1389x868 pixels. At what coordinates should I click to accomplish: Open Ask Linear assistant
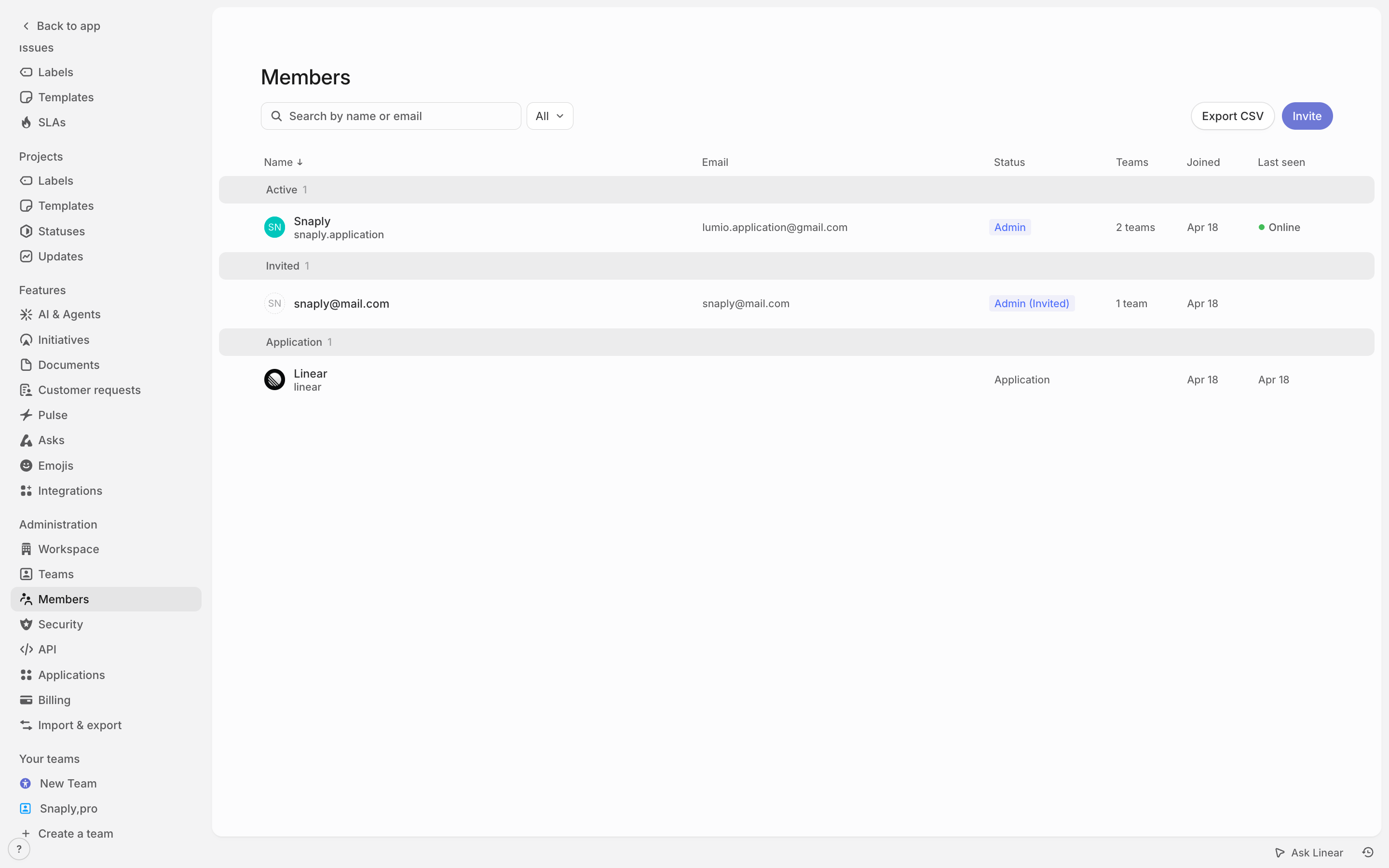(1309, 853)
